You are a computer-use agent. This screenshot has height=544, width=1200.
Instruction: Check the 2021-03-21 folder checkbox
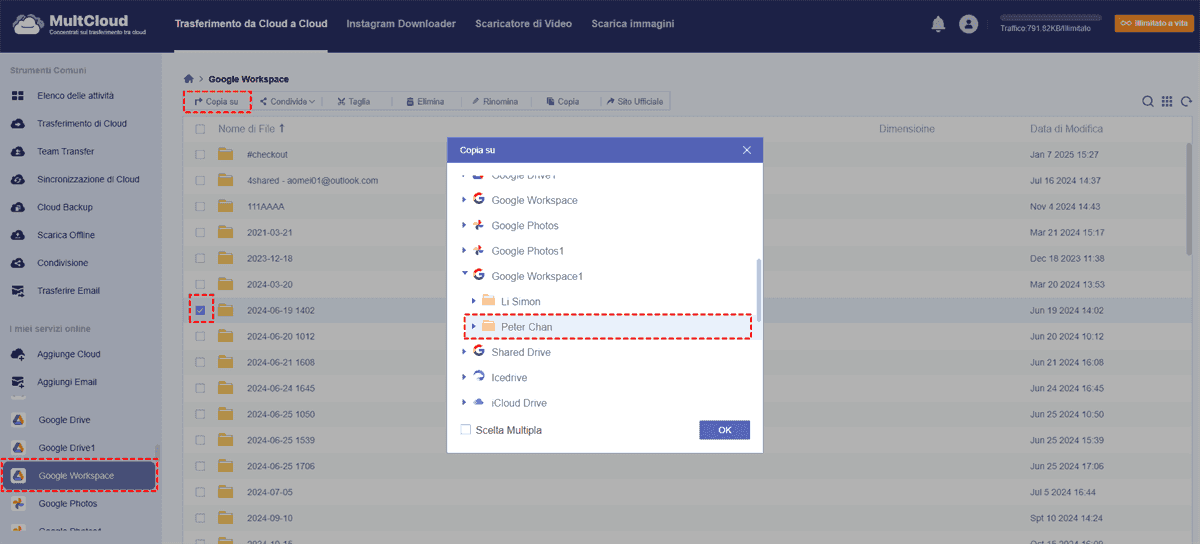[x=200, y=232]
